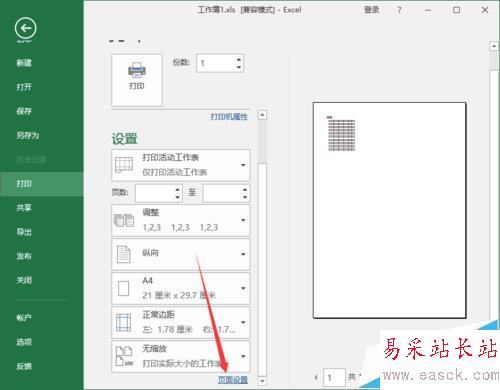The height and width of the screenshot is (390, 500).
Task: Click the collated pages icon
Action: [x=124, y=220]
